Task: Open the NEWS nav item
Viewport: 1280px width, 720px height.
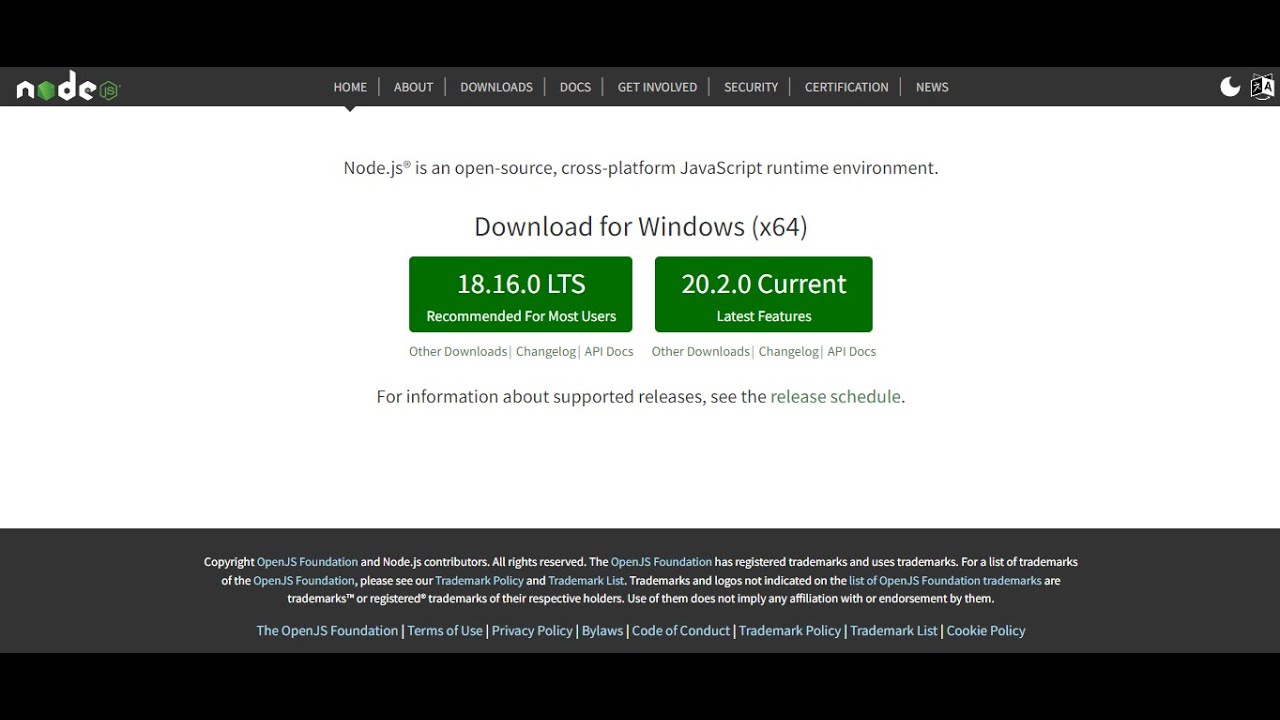Action: [x=932, y=87]
